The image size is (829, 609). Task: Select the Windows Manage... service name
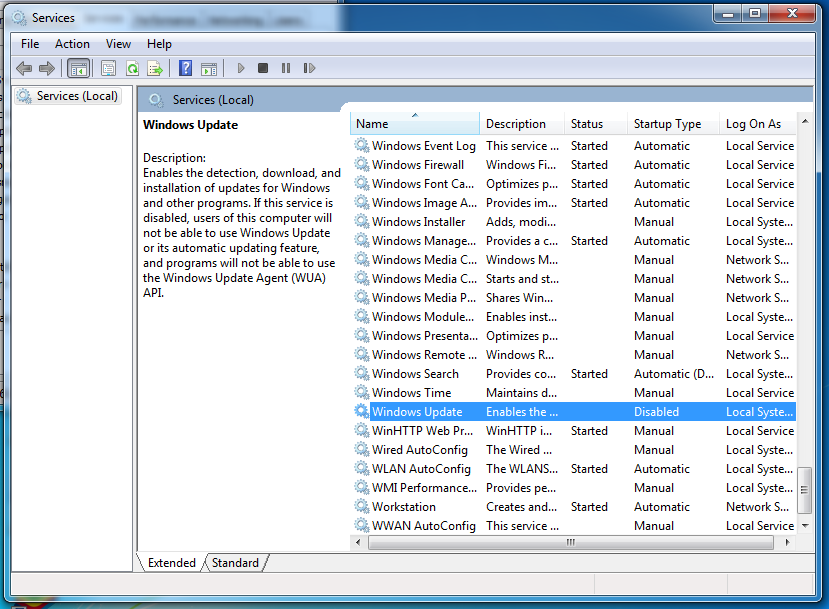point(424,241)
